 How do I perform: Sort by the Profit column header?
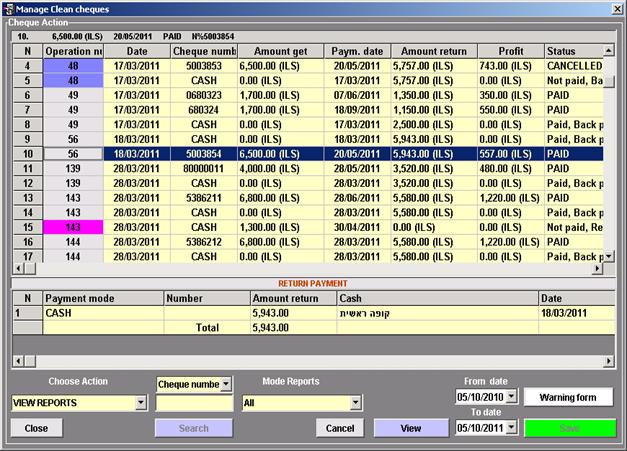point(508,51)
